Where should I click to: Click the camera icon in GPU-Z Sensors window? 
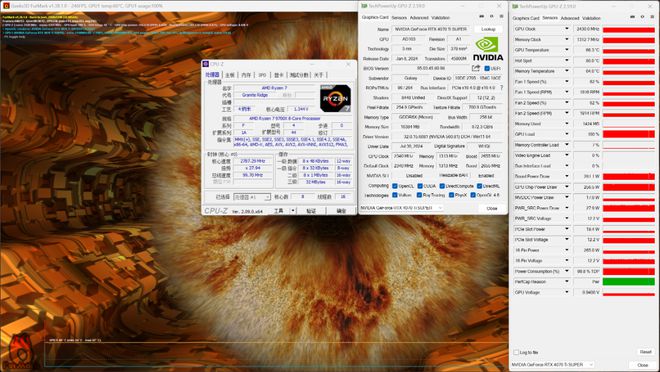point(632,17)
